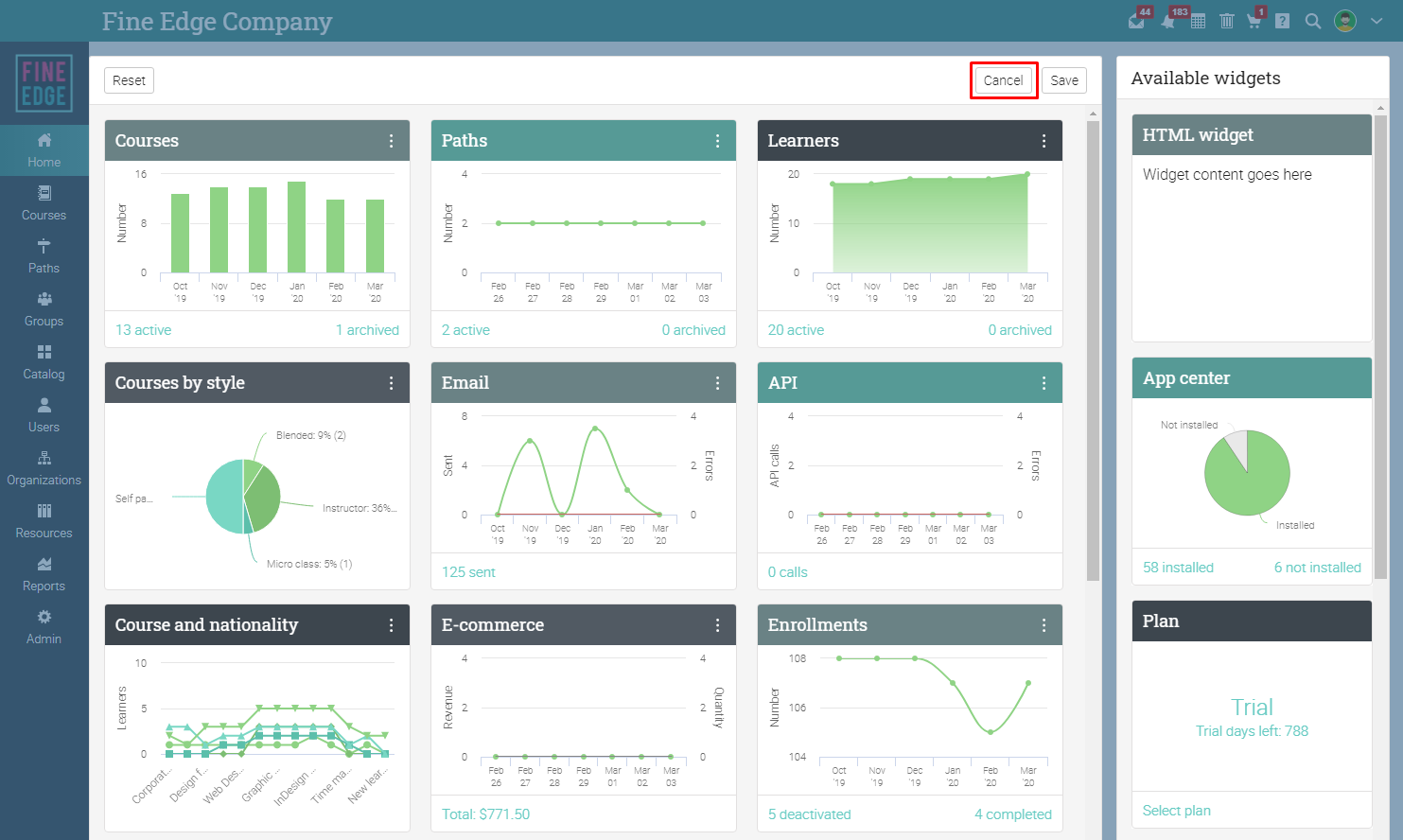Viewport: 1403px width, 840px height.
Task: Click the Fine Edge logo
Action: (x=44, y=83)
